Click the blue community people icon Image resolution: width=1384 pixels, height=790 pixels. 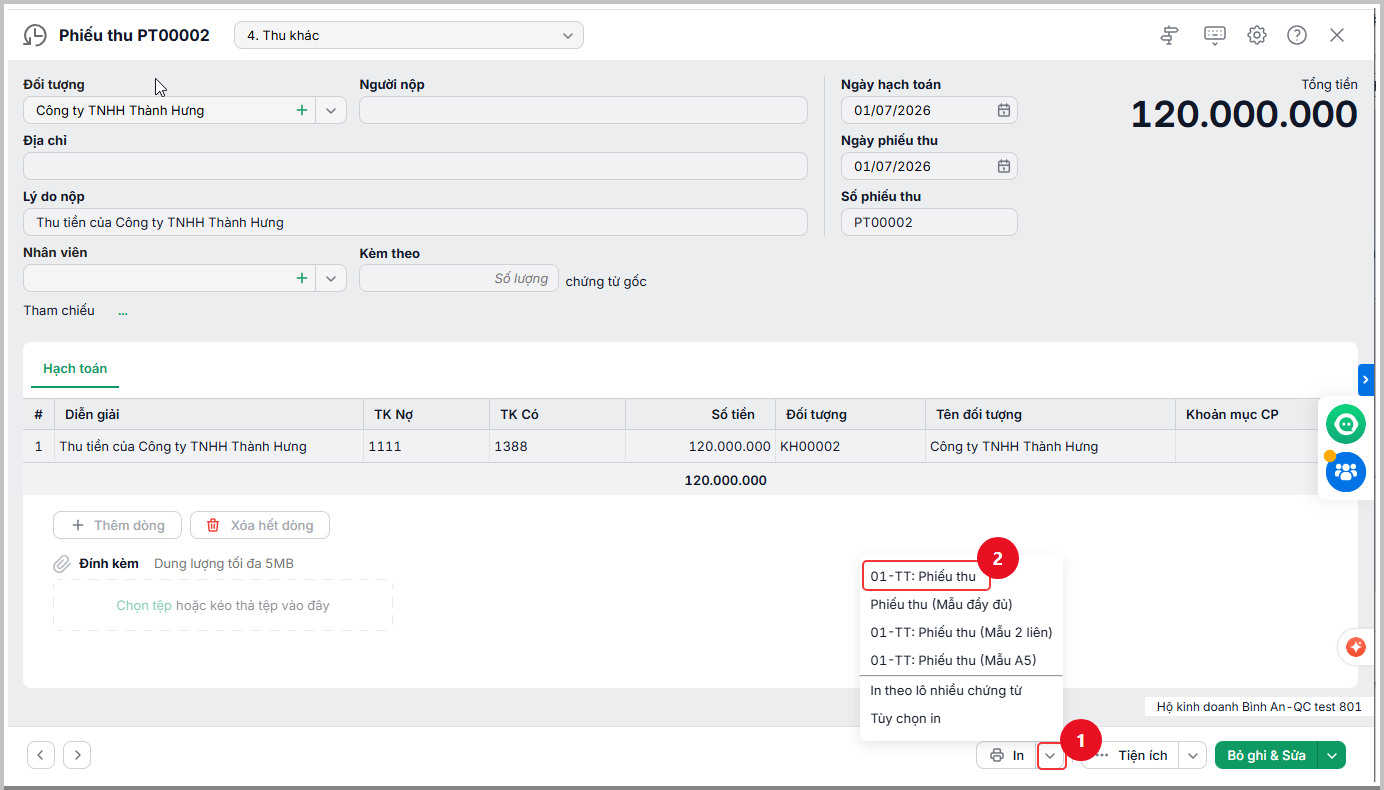(1346, 471)
